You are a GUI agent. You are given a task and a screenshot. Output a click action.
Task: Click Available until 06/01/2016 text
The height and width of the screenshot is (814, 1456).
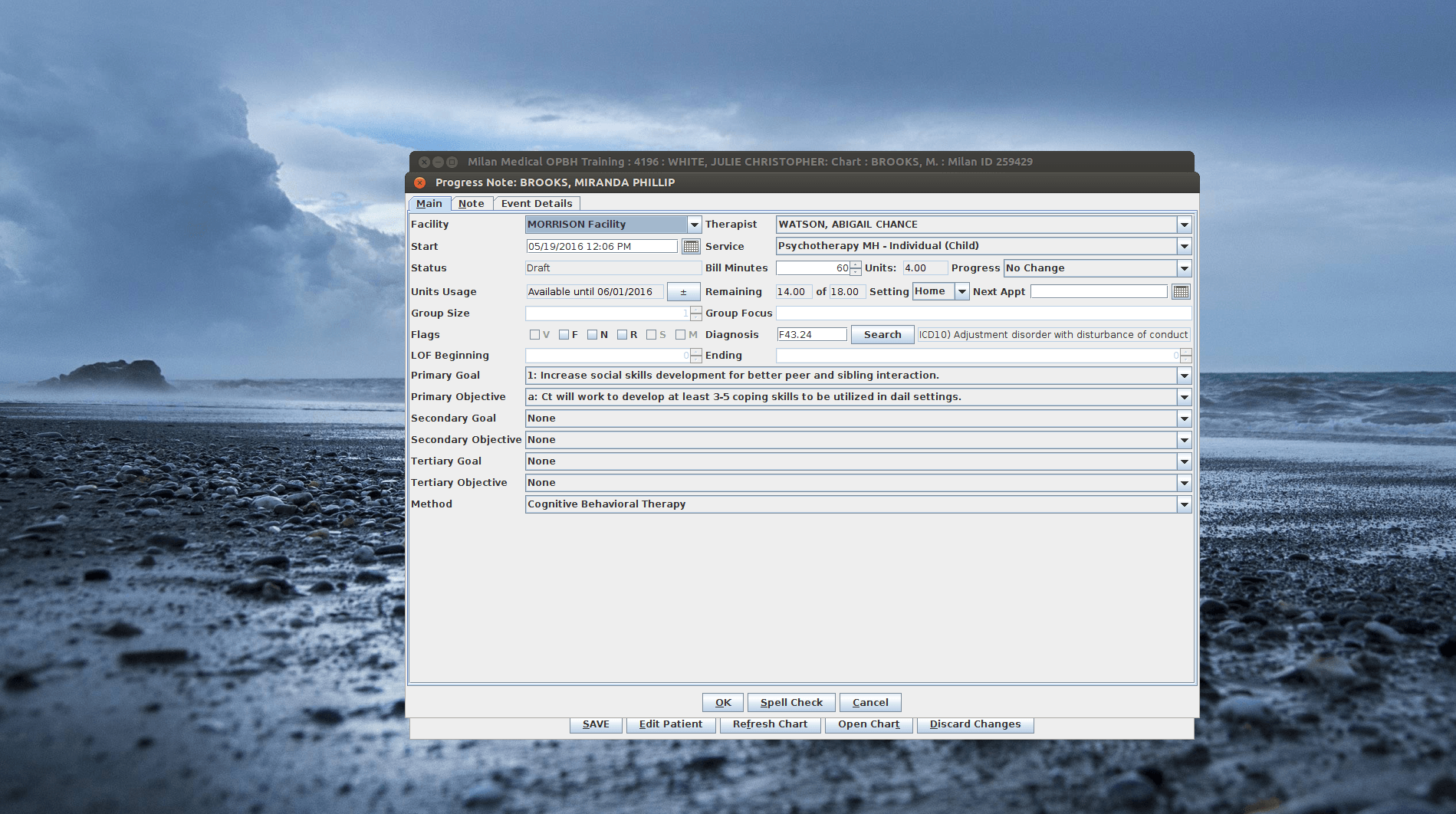(594, 291)
